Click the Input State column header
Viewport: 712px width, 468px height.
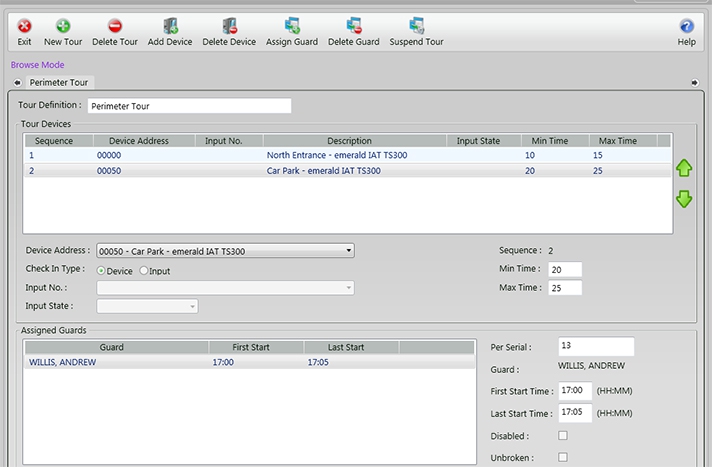tap(484, 141)
